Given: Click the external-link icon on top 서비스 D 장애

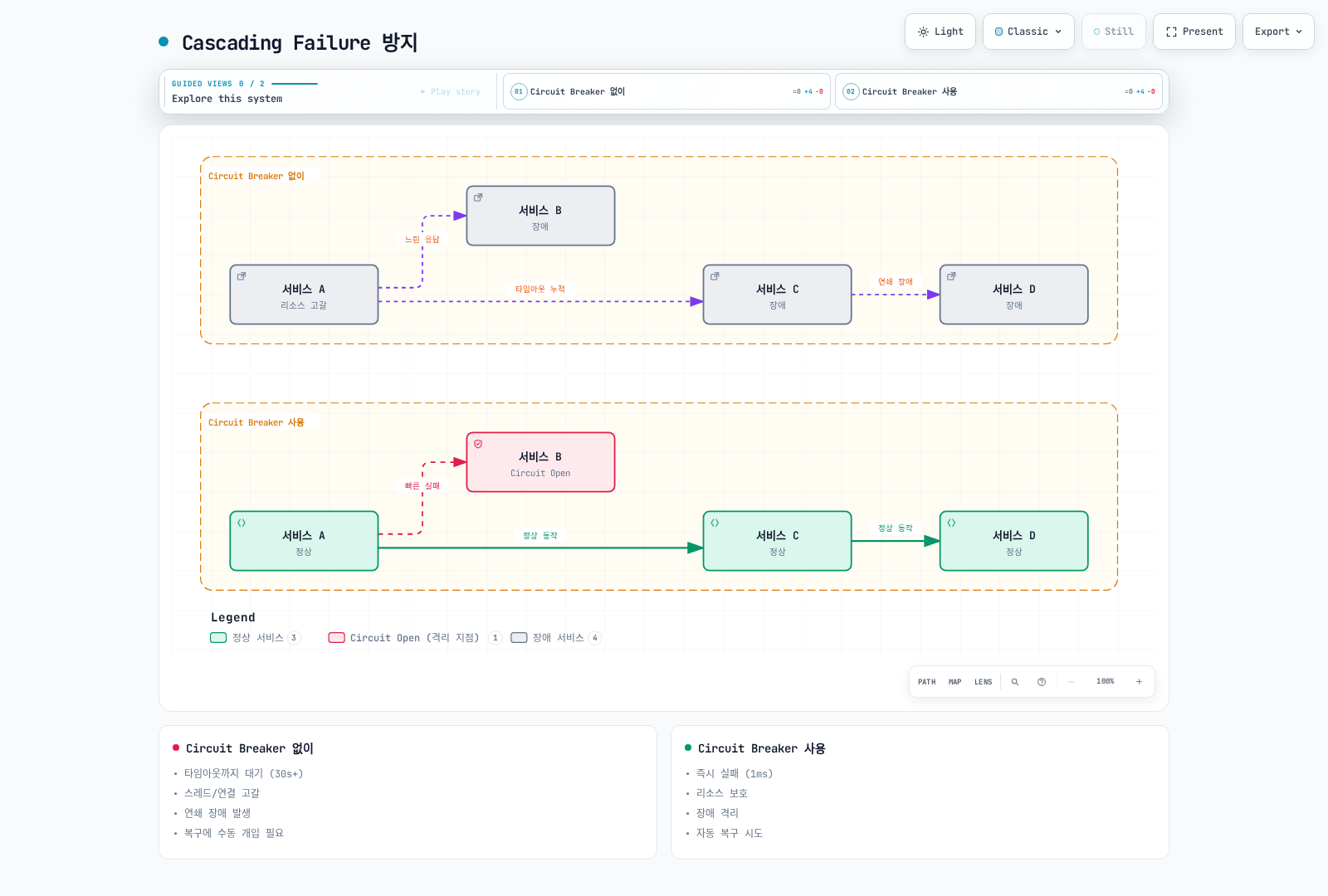Looking at the screenshot, I should tap(951, 276).
